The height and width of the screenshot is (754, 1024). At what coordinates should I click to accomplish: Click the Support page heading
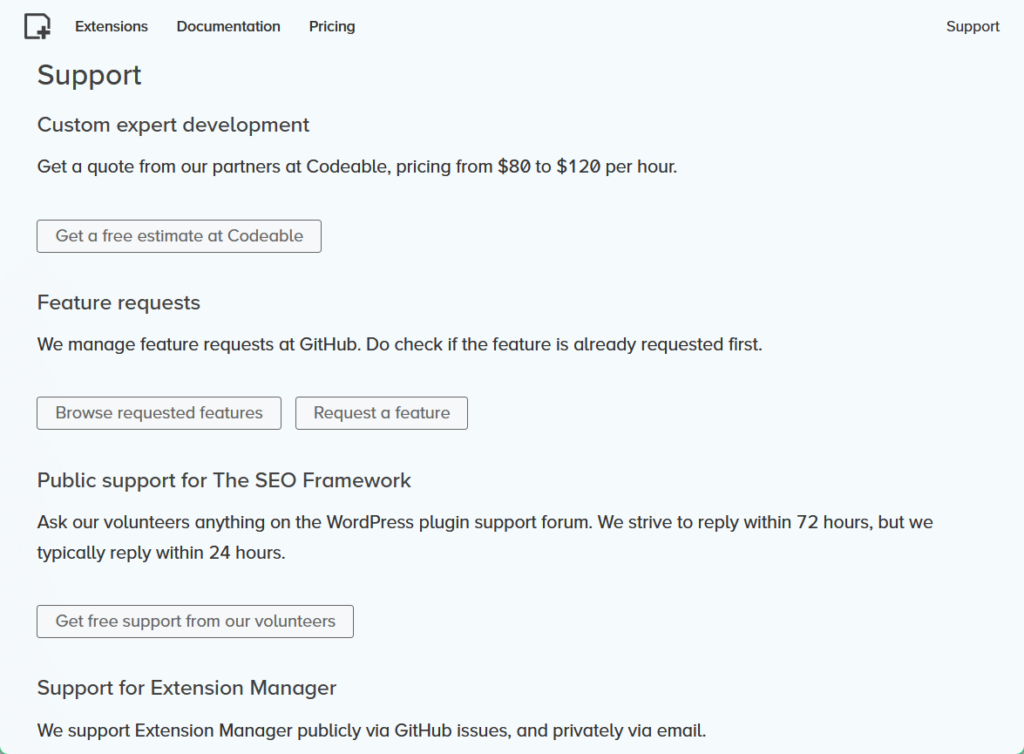pyautogui.click(x=89, y=75)
